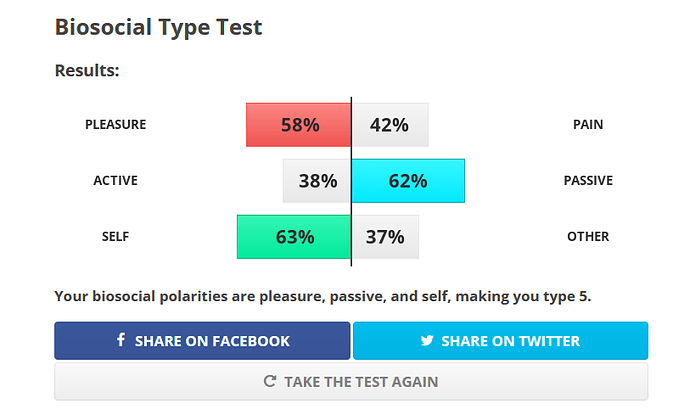Click the Biosocial Type Test heading

tap(158, 27)
